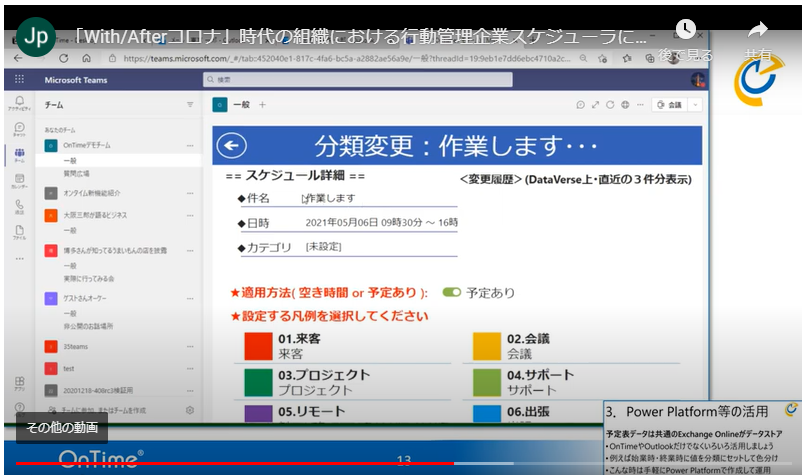The image size is (802, 475).
Task: Open the 35teams team
Action: pos(75,347)
